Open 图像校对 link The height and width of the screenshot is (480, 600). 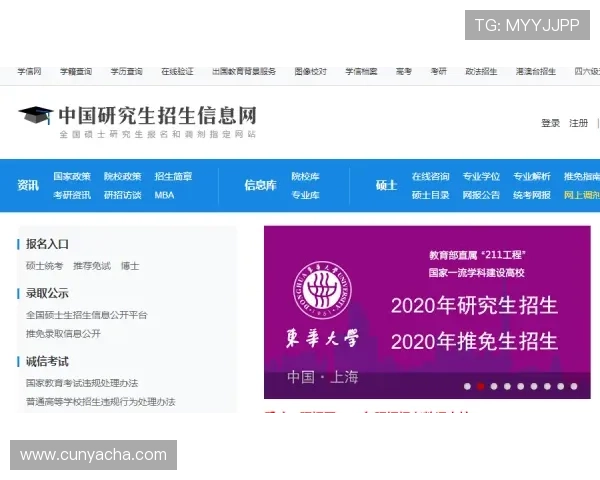pyautogui.click(x=310, y=72)
